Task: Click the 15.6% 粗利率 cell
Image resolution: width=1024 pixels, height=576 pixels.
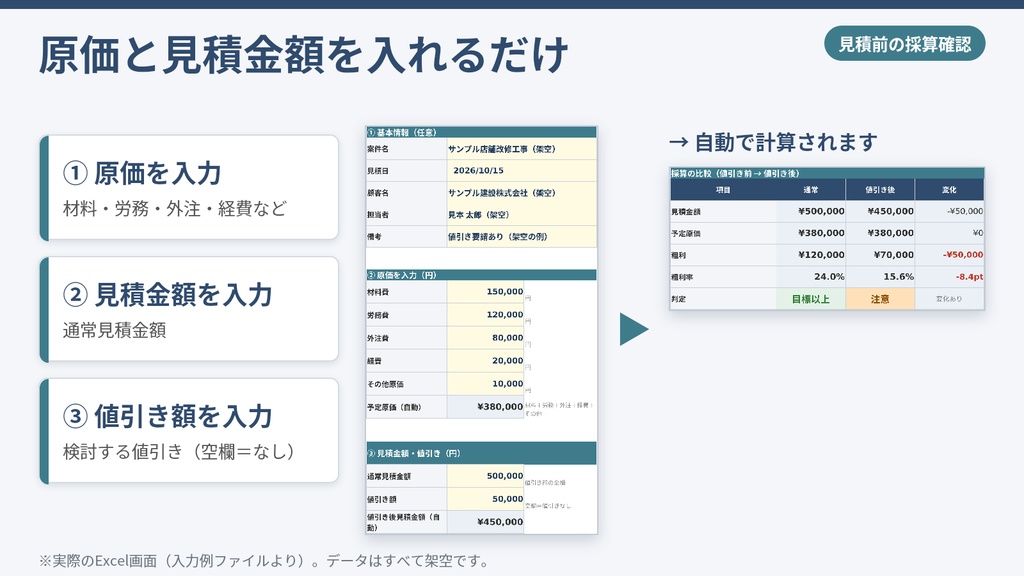Action: click(880, 276)
